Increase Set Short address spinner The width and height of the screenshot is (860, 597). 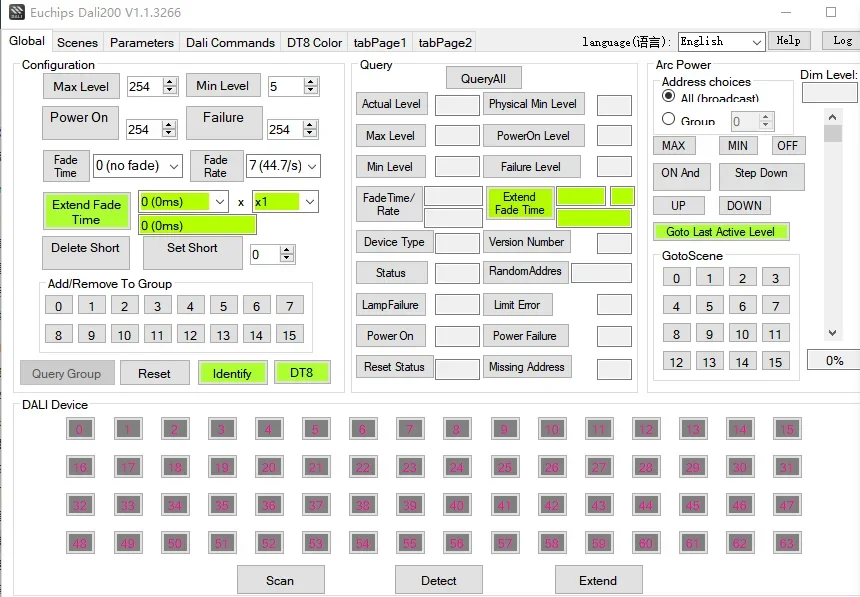pyautogui.click(x=287, y=250)
